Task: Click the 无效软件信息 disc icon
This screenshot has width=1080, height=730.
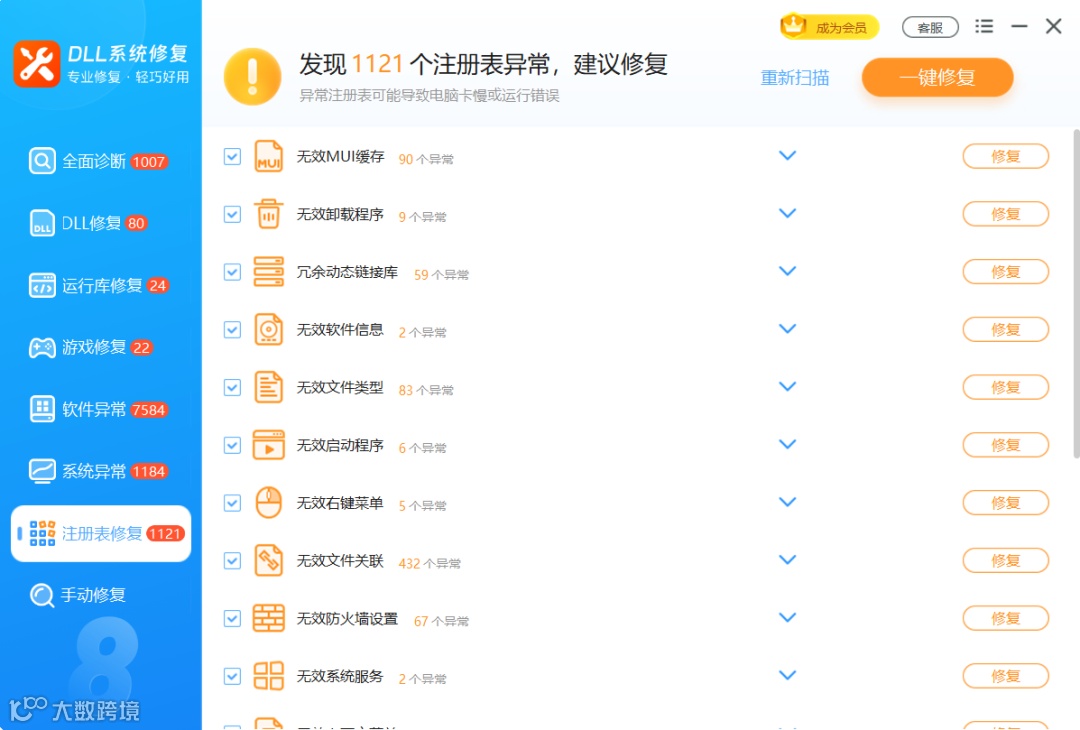Action: (x=269, y=330)
